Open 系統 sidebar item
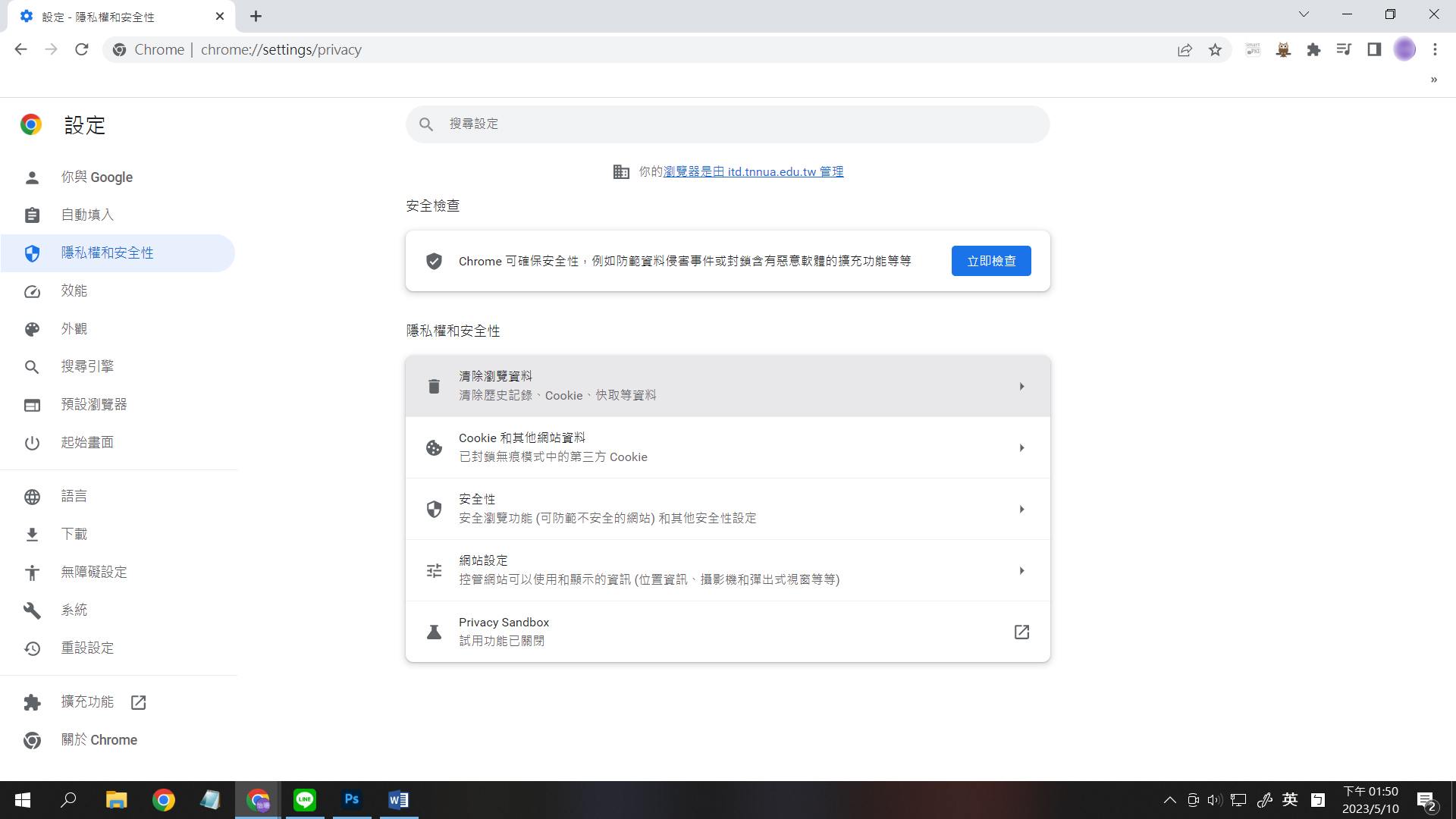The width and height of the screenshot is (1456, 819). pyautogui.click(x=118, y=610)
